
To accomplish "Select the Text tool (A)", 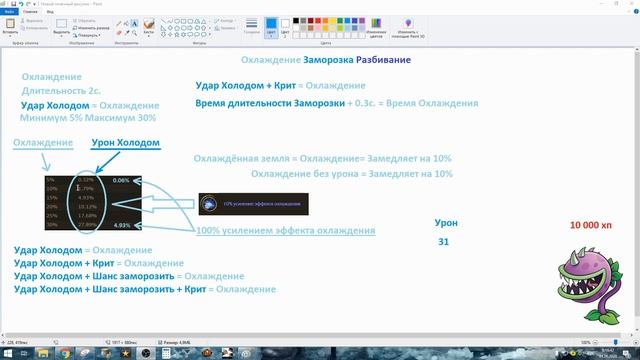I will (x=134, y=23).
